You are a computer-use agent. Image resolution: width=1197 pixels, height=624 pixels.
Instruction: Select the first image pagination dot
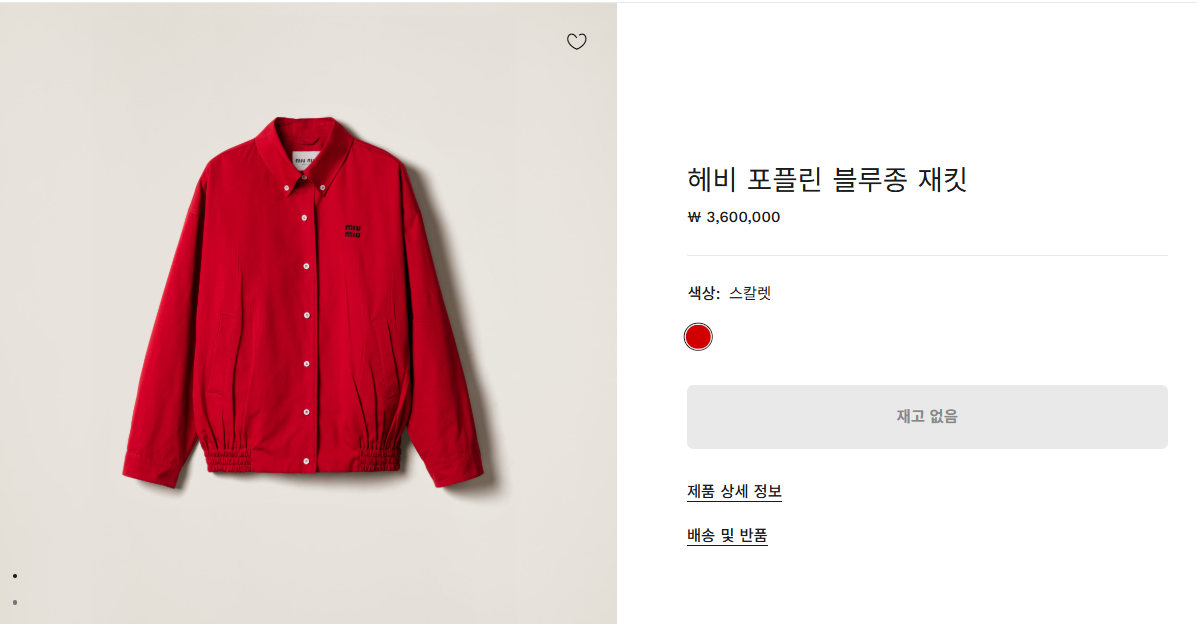(x=15, y=576)
